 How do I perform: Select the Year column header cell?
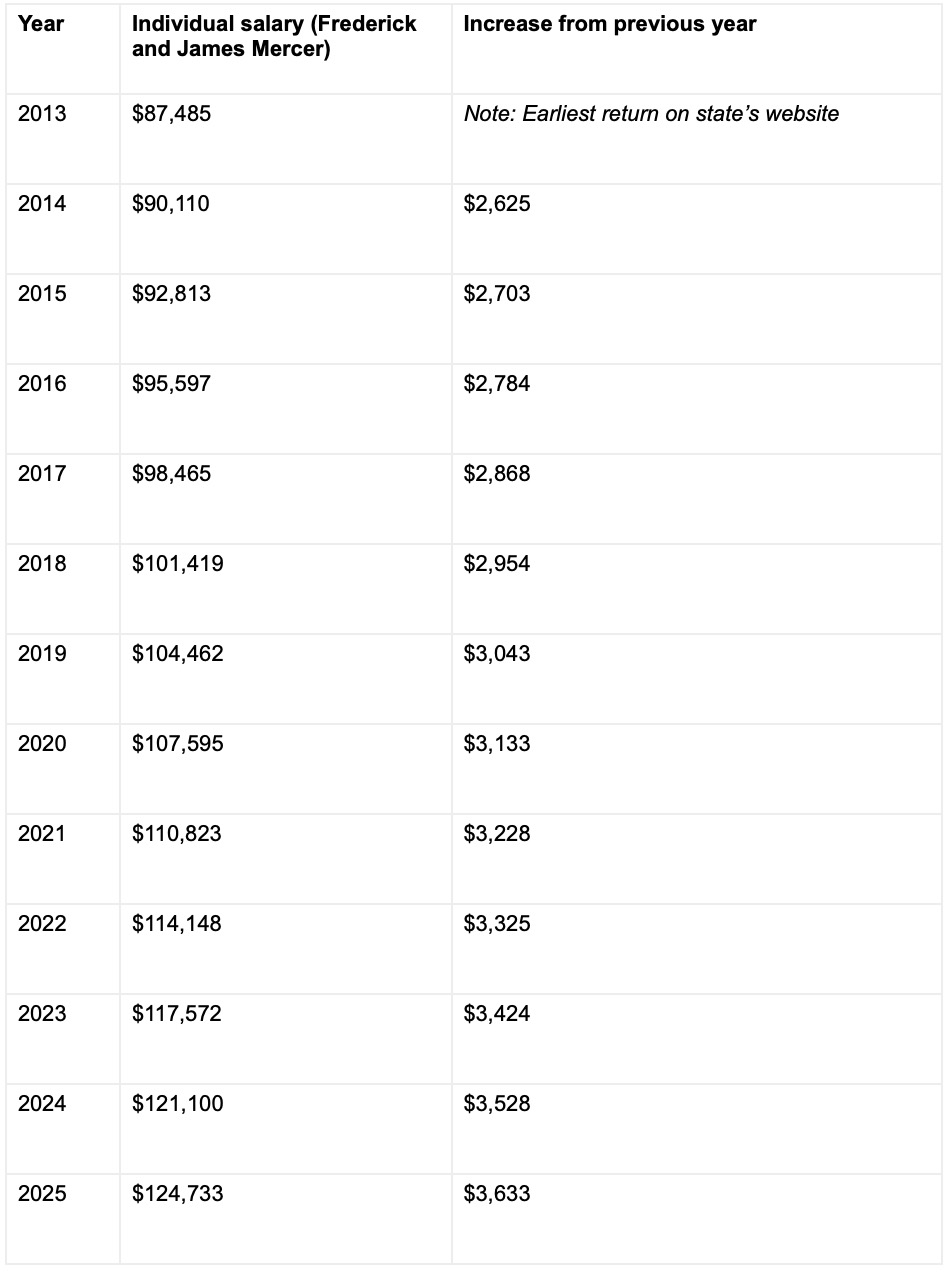coord(62,49)
